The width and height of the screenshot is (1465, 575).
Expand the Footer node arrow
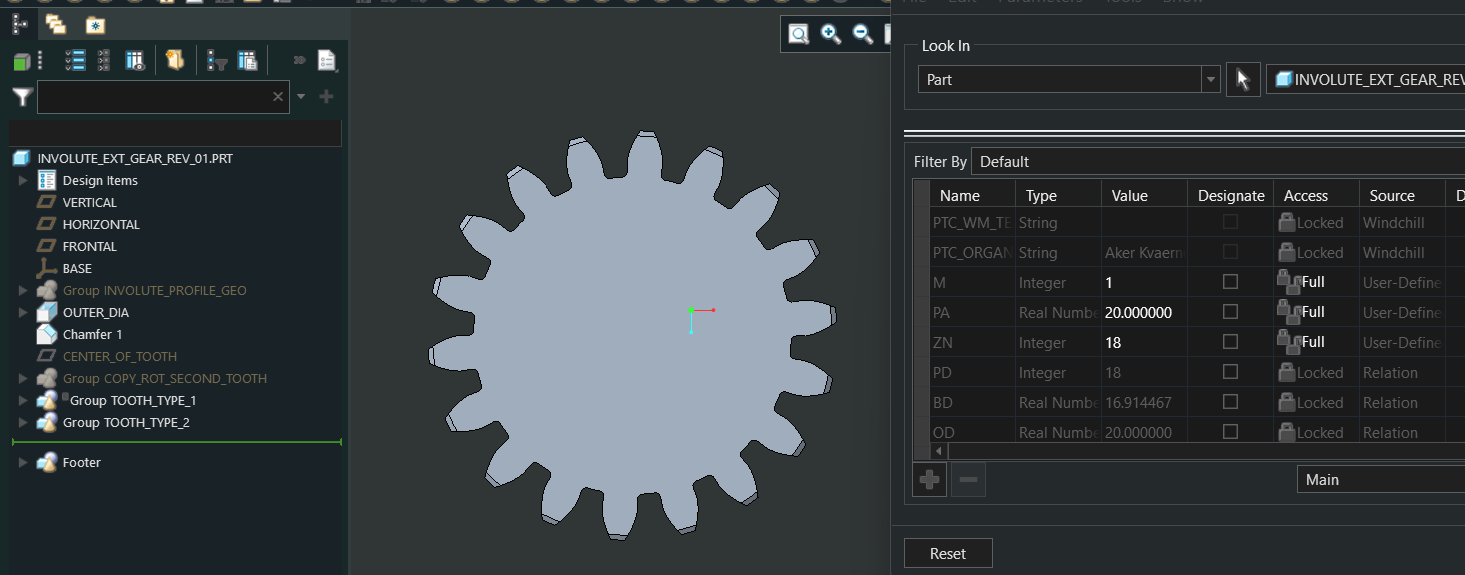(x=23, y=462)
